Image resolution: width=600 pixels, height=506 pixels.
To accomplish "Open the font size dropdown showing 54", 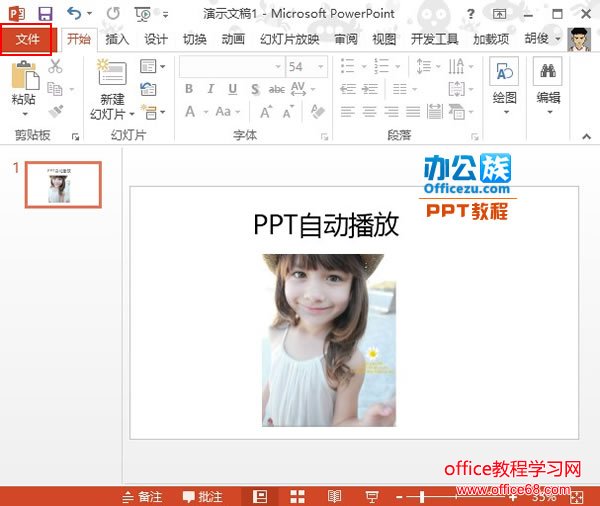I will point(321,67).
